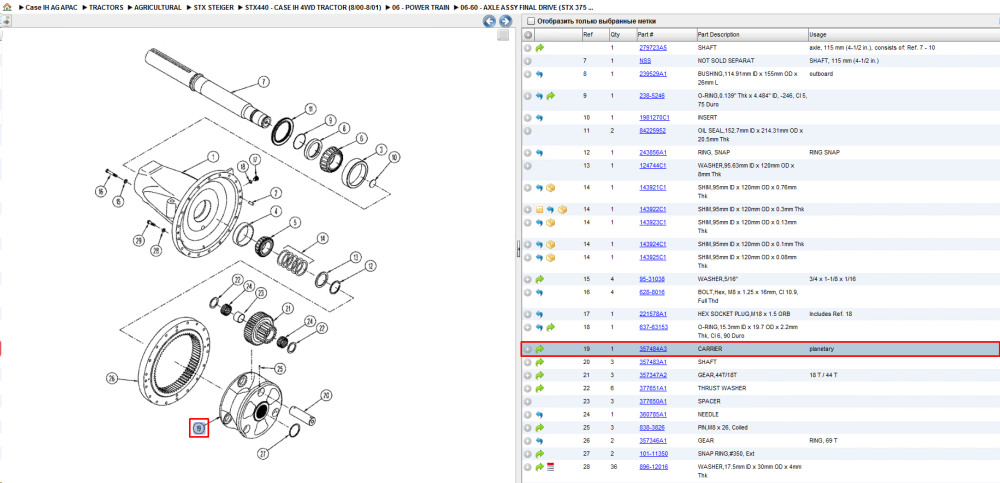Select callout 1 housing in diagram
Viewport: 1000px width, 483px height.
pyautogui.click(x=212, y=156)
